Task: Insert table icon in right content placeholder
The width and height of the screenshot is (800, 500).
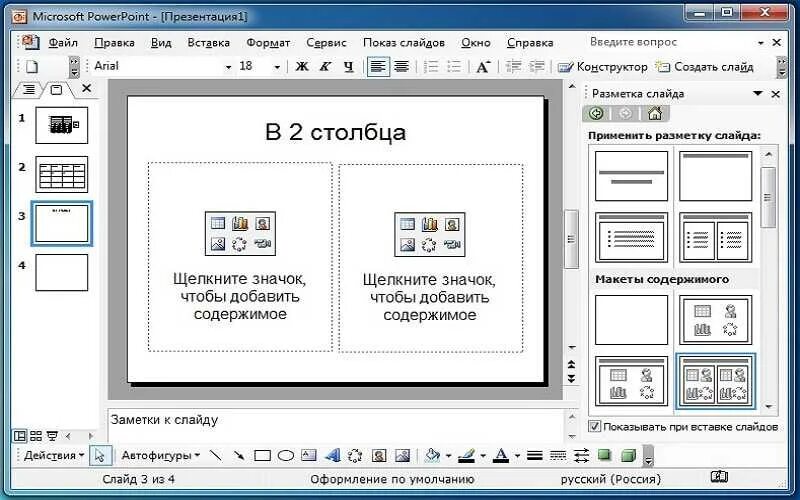Action: click(x=408, y=224)
